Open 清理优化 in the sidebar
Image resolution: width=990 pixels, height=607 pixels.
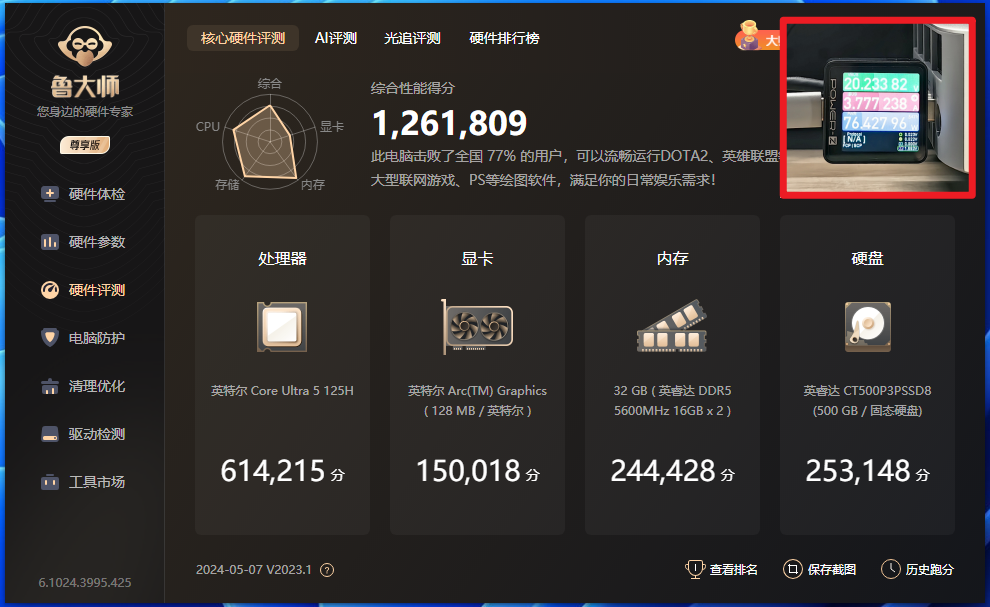coord(83,386)
